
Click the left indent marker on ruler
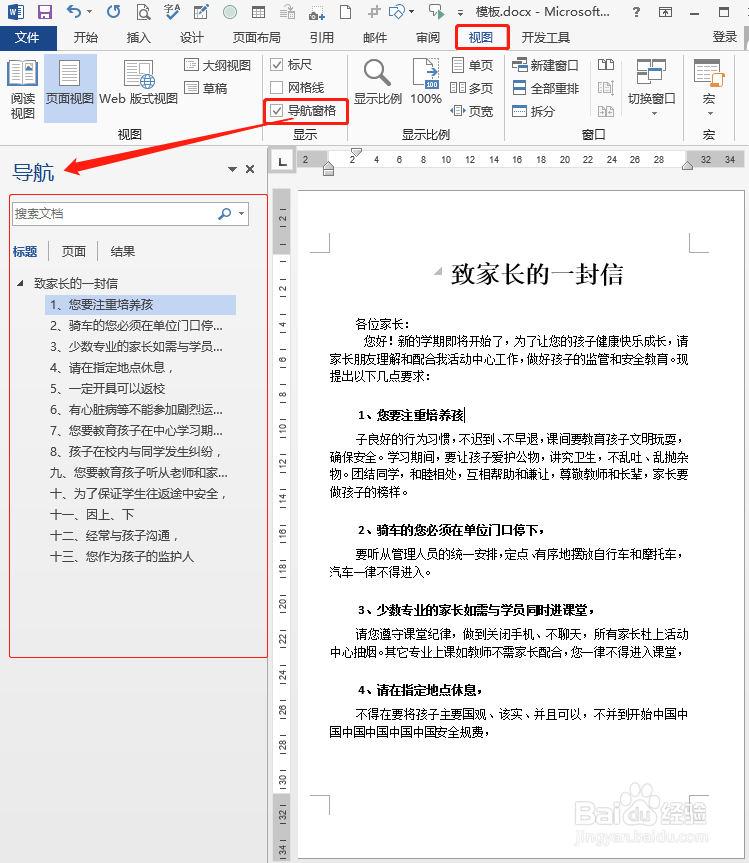coord(329,169)
